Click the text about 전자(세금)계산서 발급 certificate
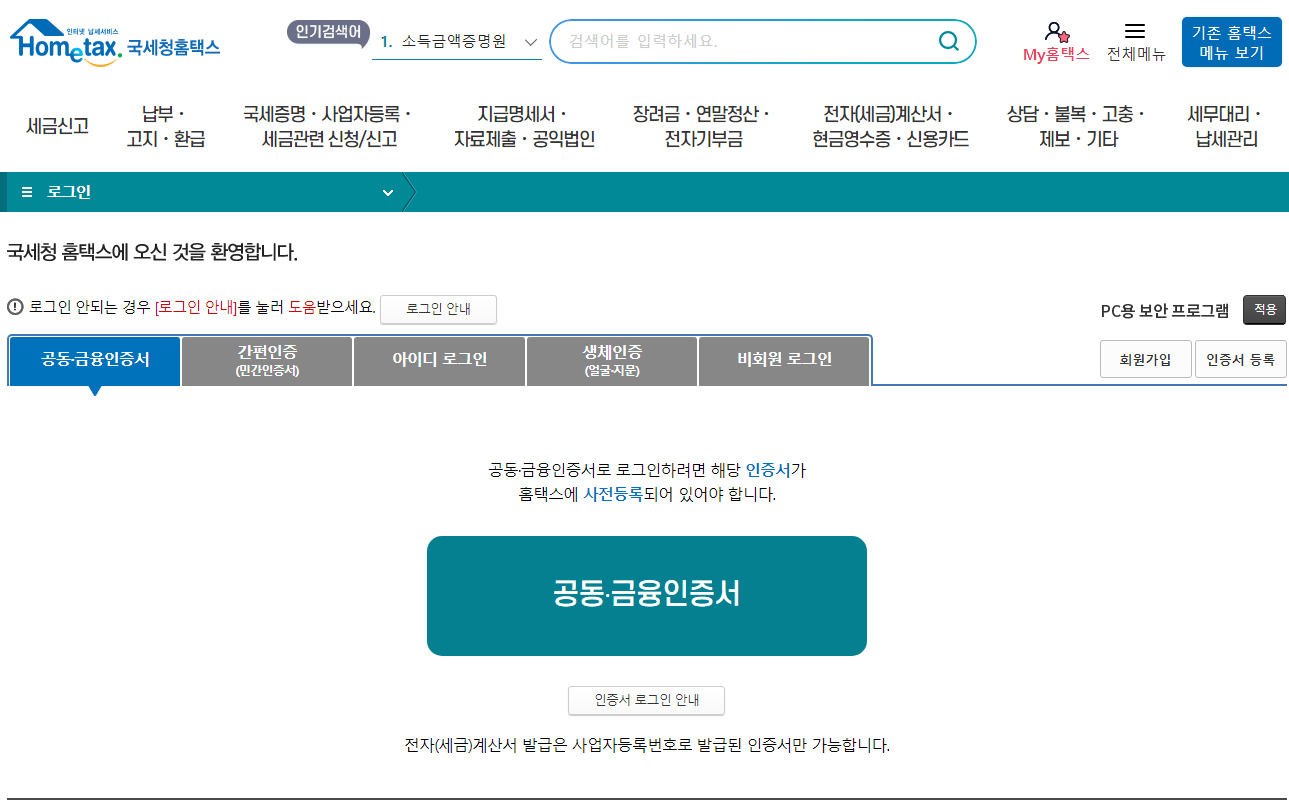Screen dimensions: 1289x807 [x=647, y=745]
